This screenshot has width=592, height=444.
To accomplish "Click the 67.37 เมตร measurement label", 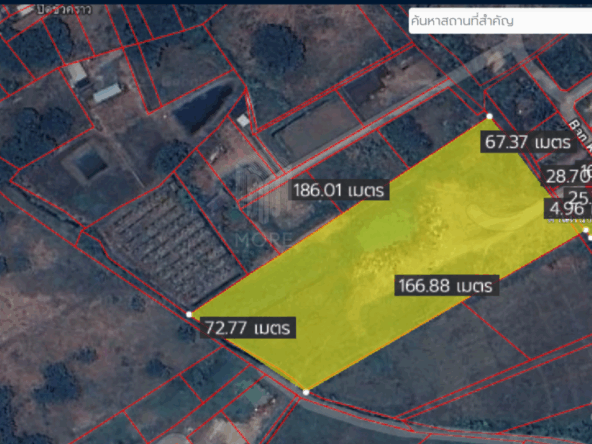I will (528, 142).
